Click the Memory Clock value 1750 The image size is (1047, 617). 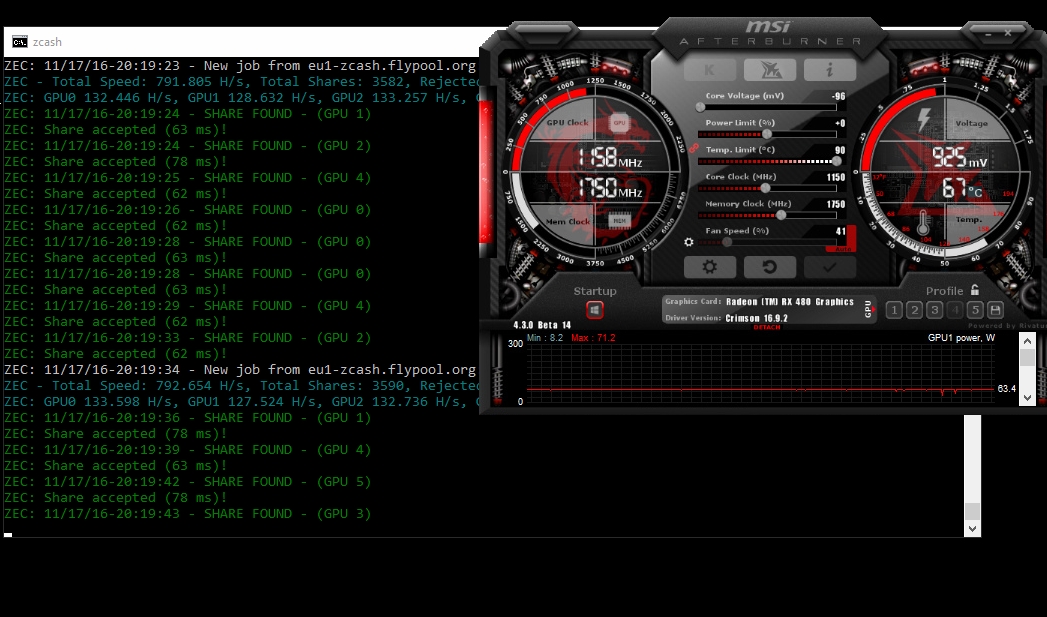[836, 204]
